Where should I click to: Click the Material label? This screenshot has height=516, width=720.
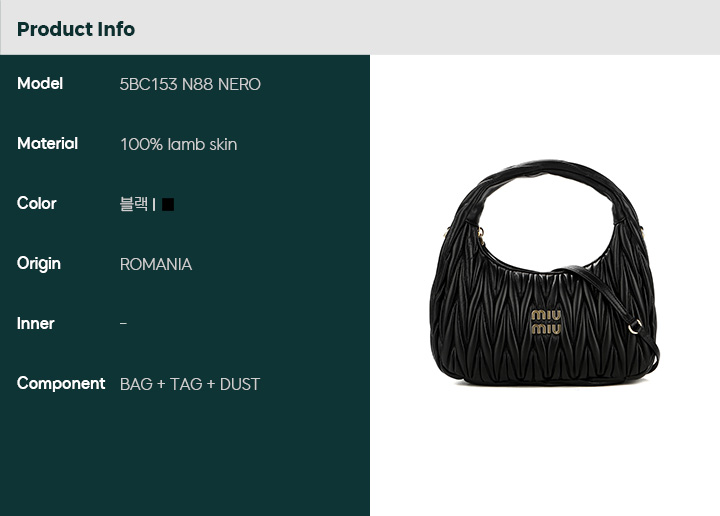coord(47,143)
